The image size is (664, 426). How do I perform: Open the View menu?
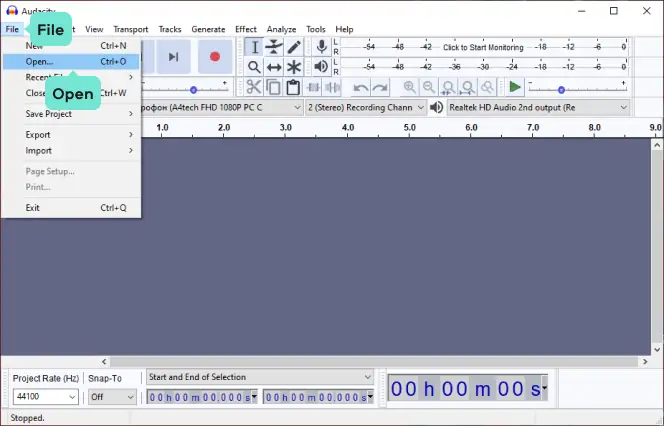pyautogui.click(x=94, y=29)
